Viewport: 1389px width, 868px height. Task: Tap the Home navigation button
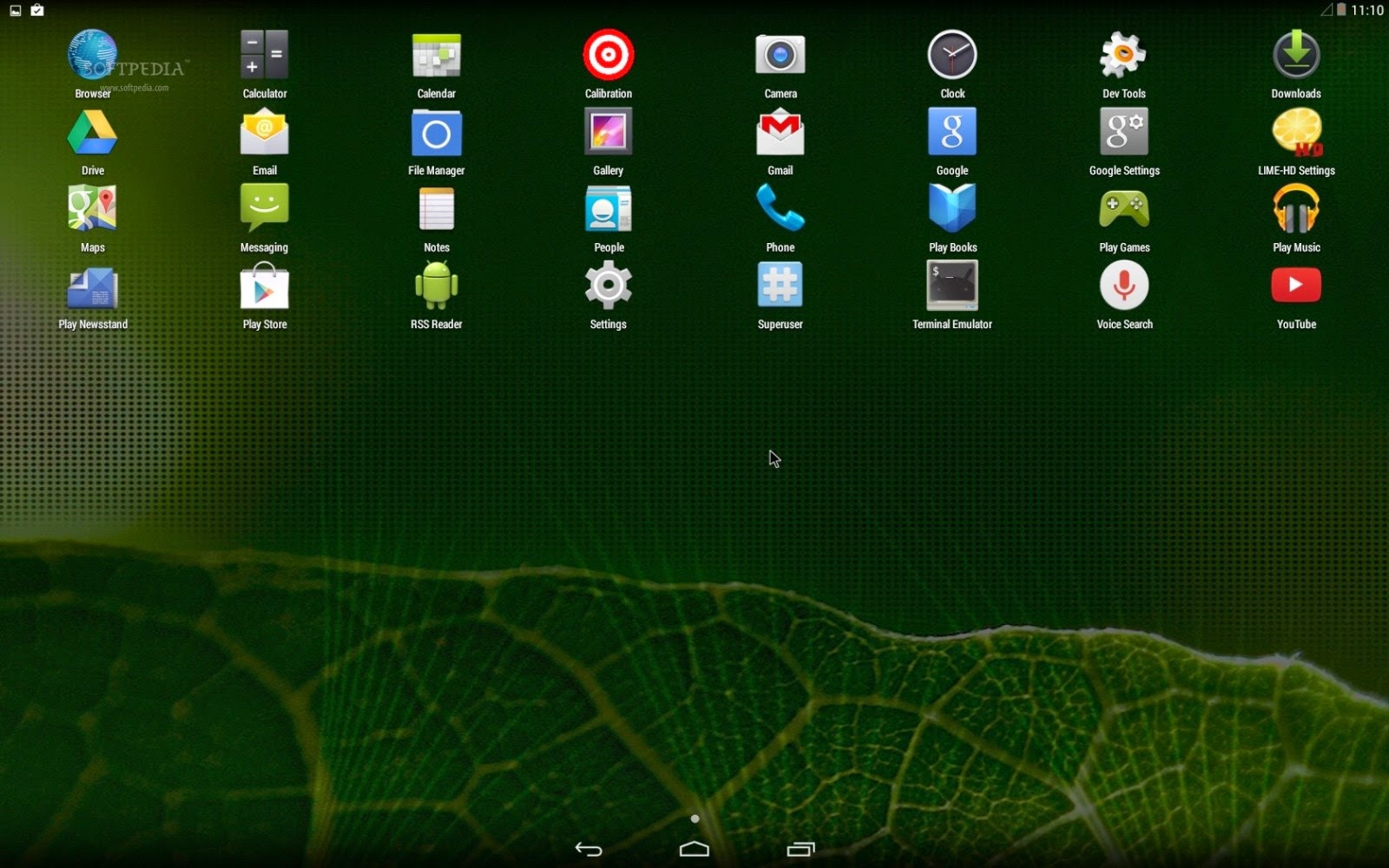(x=694, y=848)
